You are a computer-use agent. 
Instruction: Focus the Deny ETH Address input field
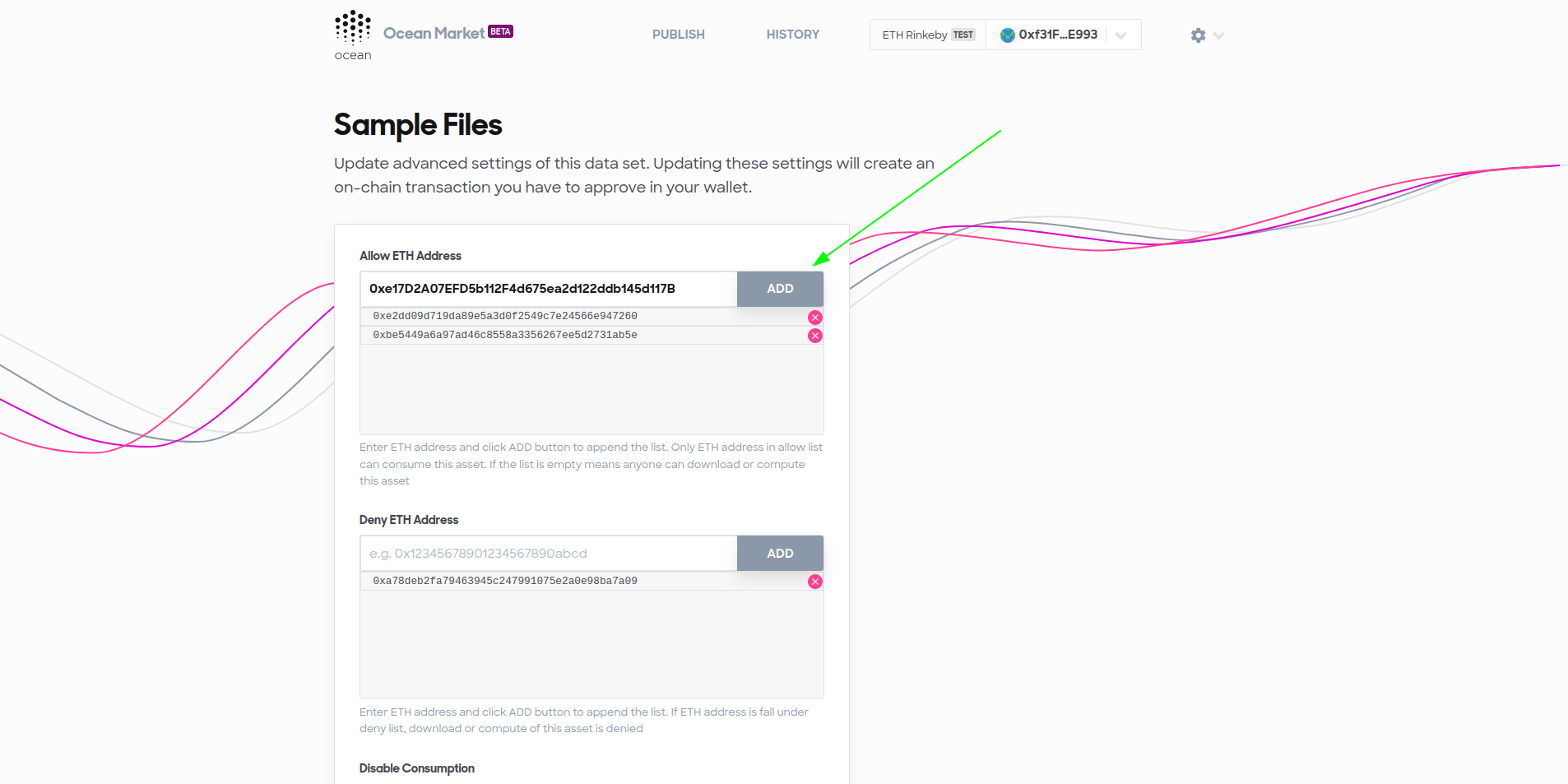click(549, 554)
